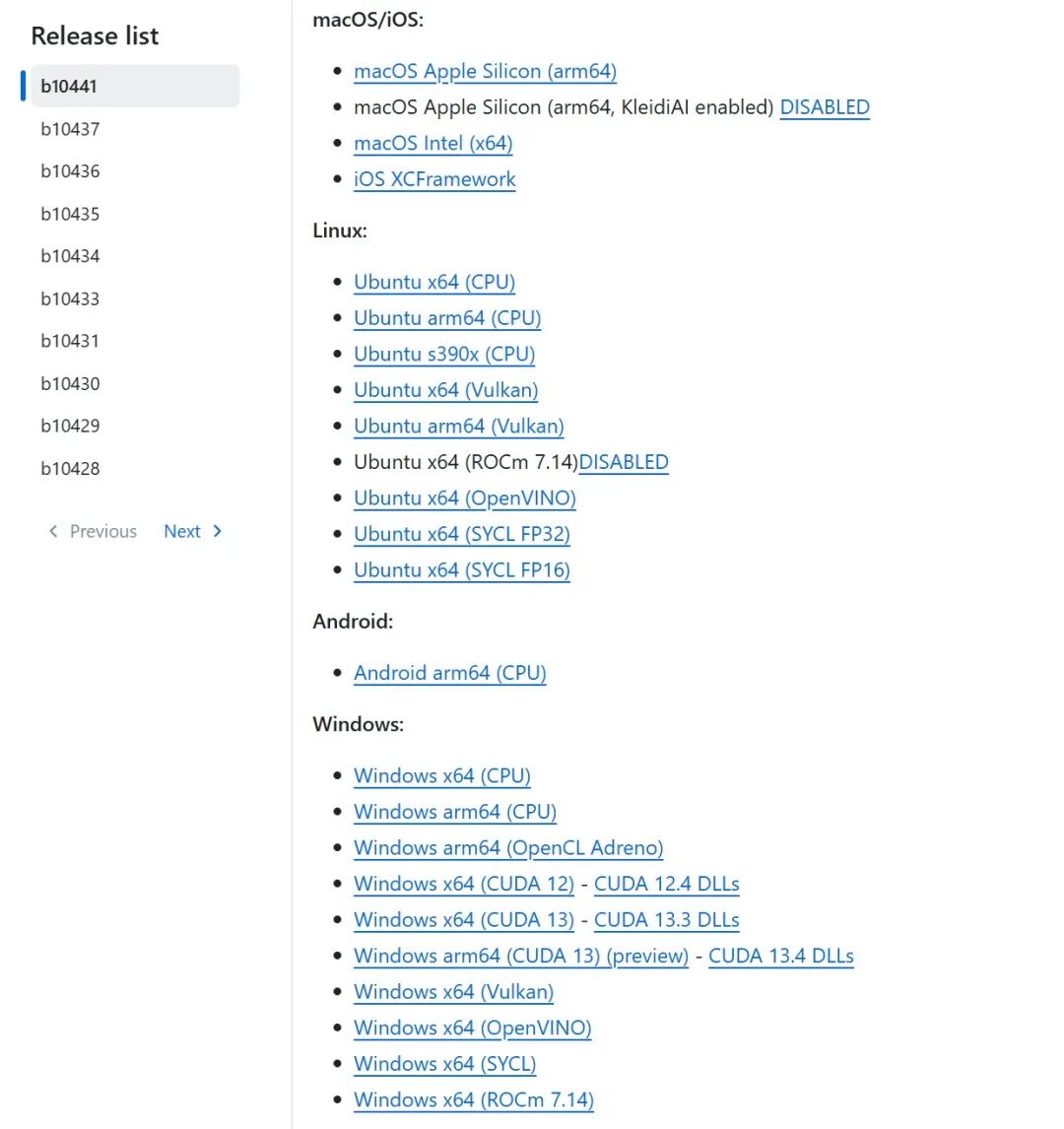The width and height of the screenshot is (1064, 1129).
Task: Download Windows arm64 (CUDA 13) (preview) build
Action: (x=521, y=957)
